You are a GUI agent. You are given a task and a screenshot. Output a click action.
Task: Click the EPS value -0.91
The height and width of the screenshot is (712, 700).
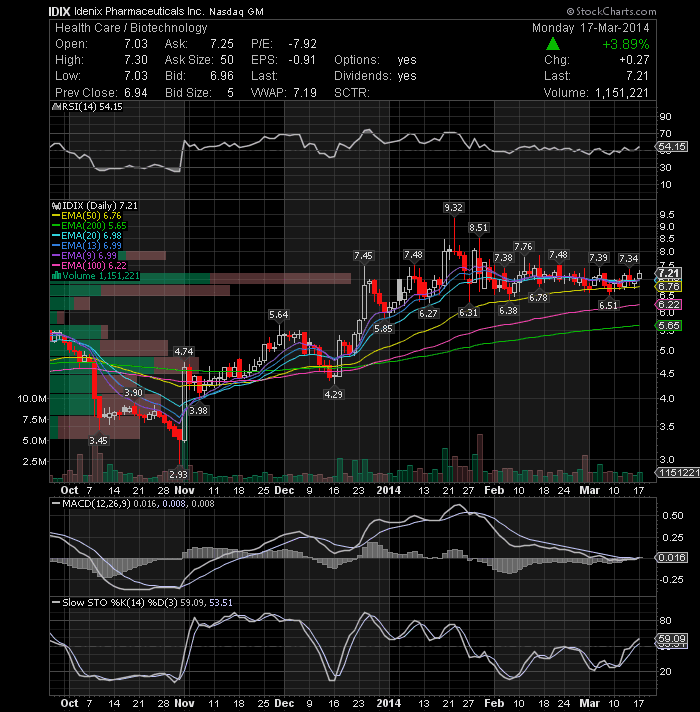tap(302, 60)
